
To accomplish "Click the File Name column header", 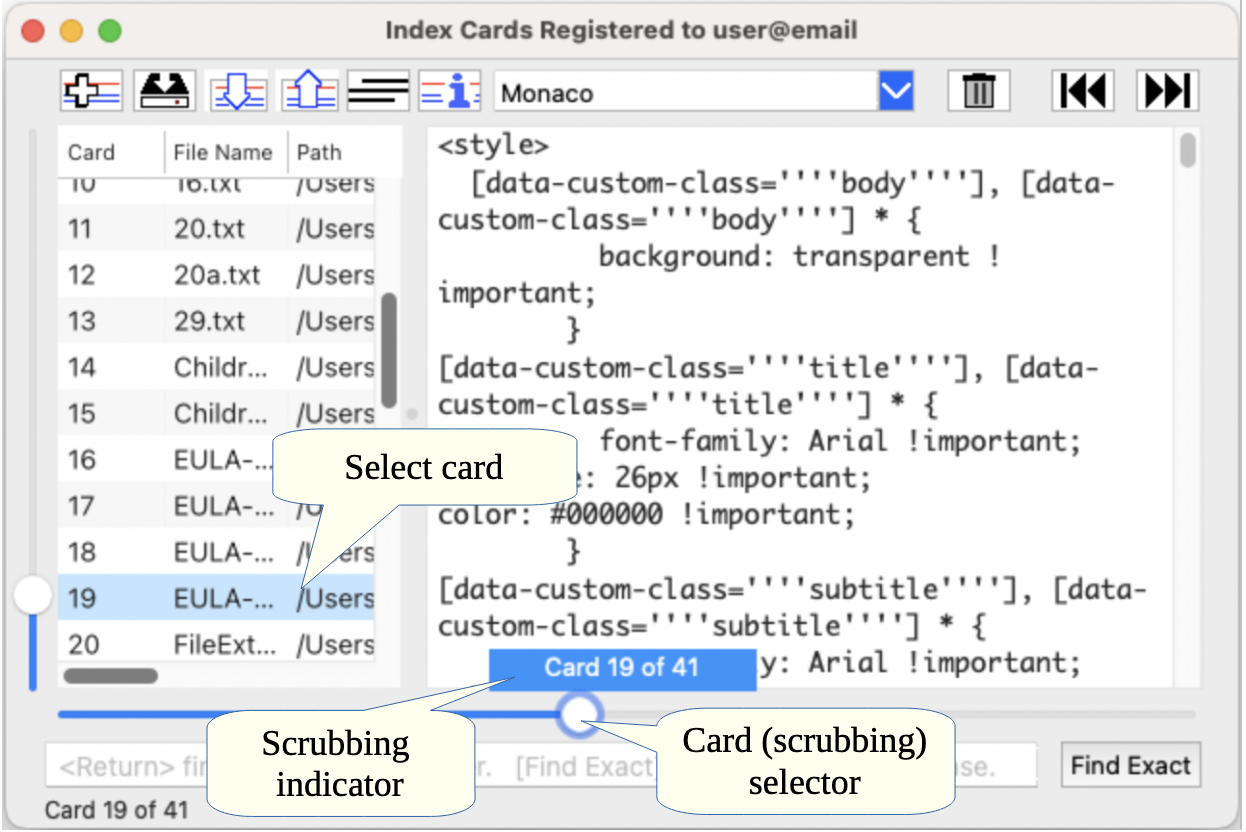I will [x=222, y=152].
